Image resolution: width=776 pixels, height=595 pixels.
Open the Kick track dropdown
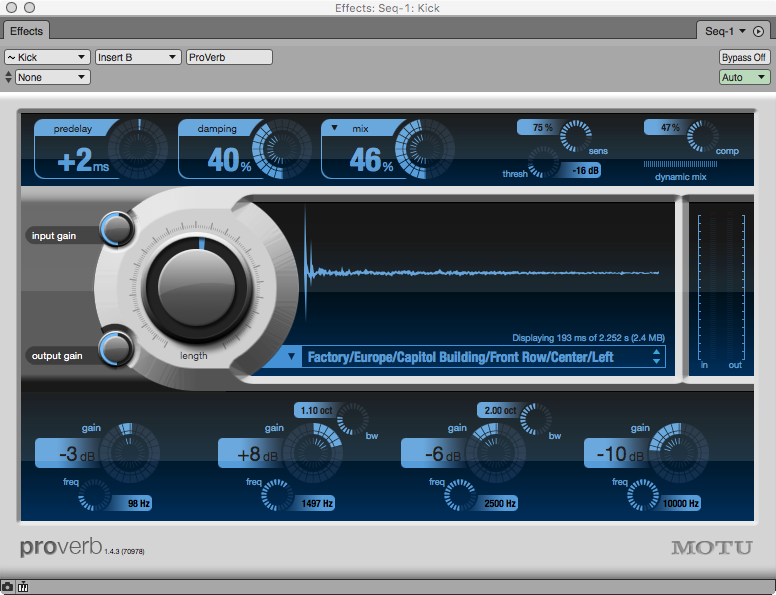pos(47,57)
